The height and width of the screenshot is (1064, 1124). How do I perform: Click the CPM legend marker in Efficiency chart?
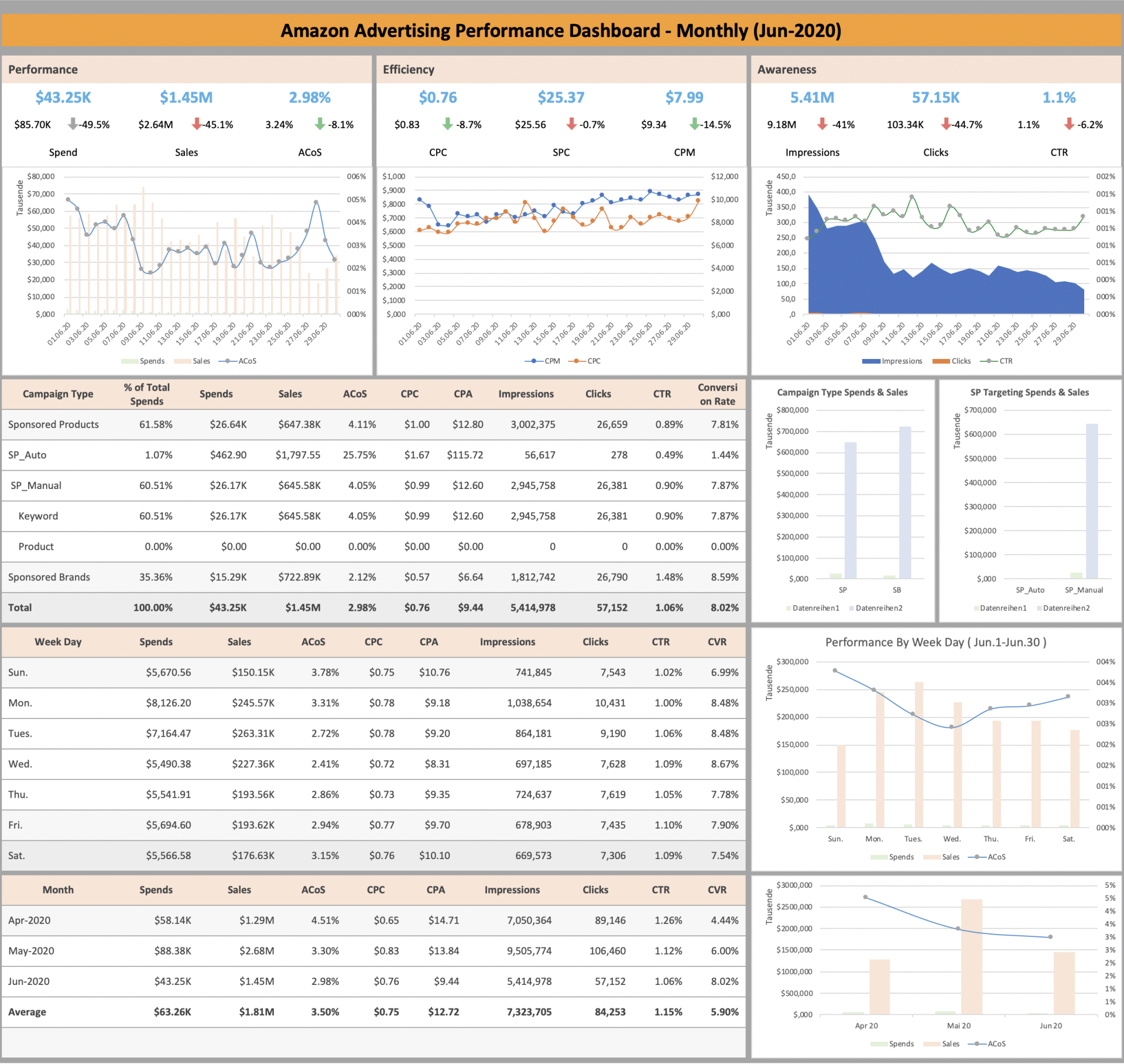click(x=534, y=361)
